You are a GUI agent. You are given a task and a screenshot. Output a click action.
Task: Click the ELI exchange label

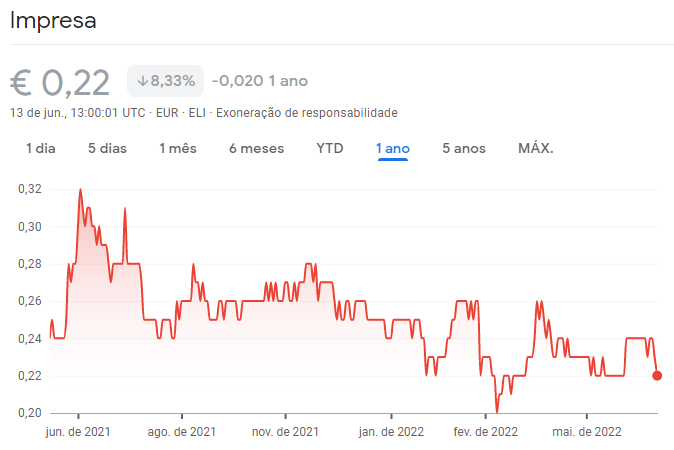pyautogui.click(x=197, y=113)
